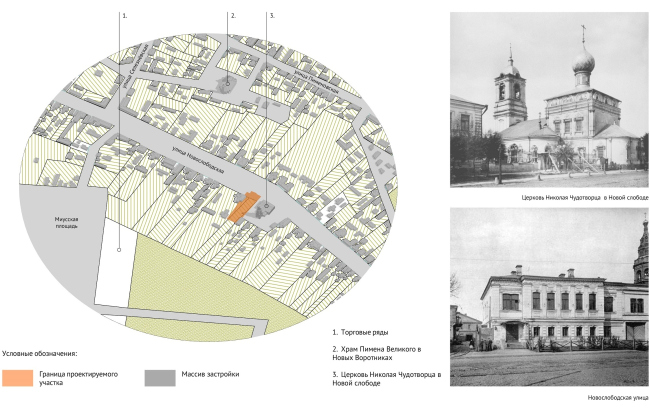
Task: Open the Novoslobodskaya street photo
Action: (549, 296)
